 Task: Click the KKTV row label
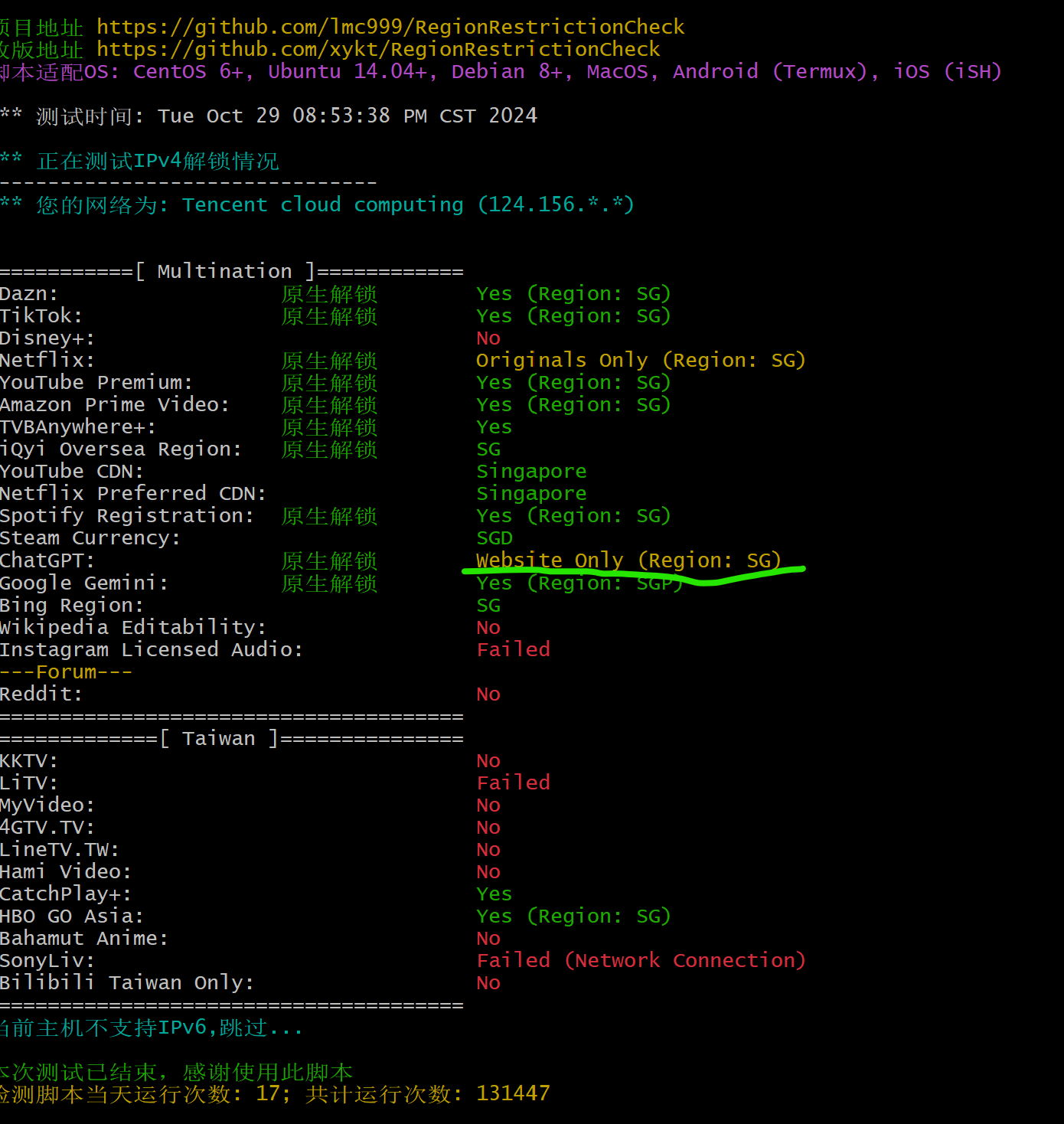29,760
